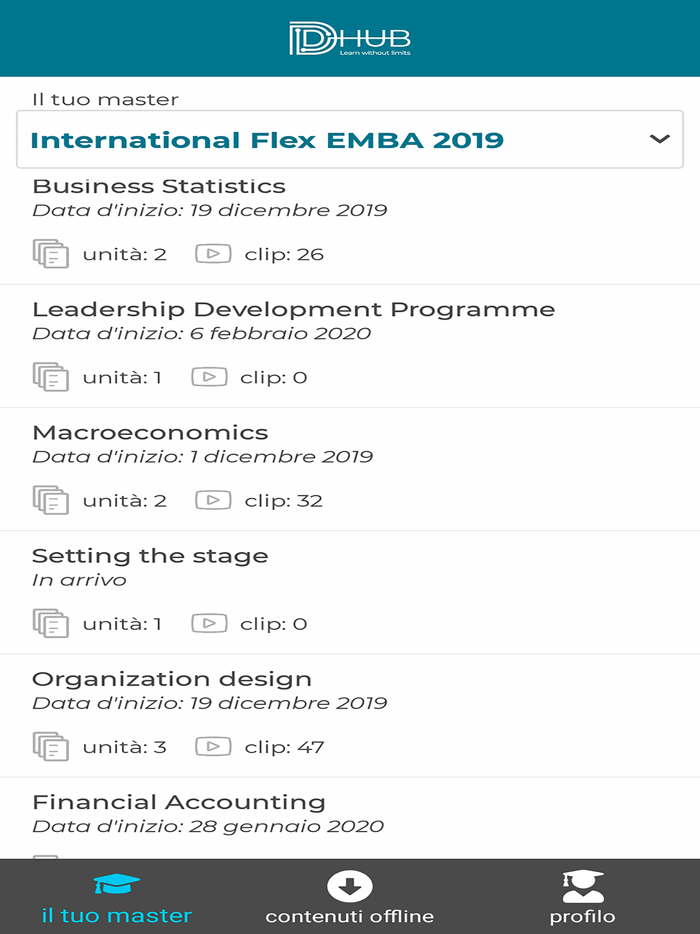Expand the master selection chevron
Image resolution: width=700 pixels, height=934 pixels.
point(659,139)
